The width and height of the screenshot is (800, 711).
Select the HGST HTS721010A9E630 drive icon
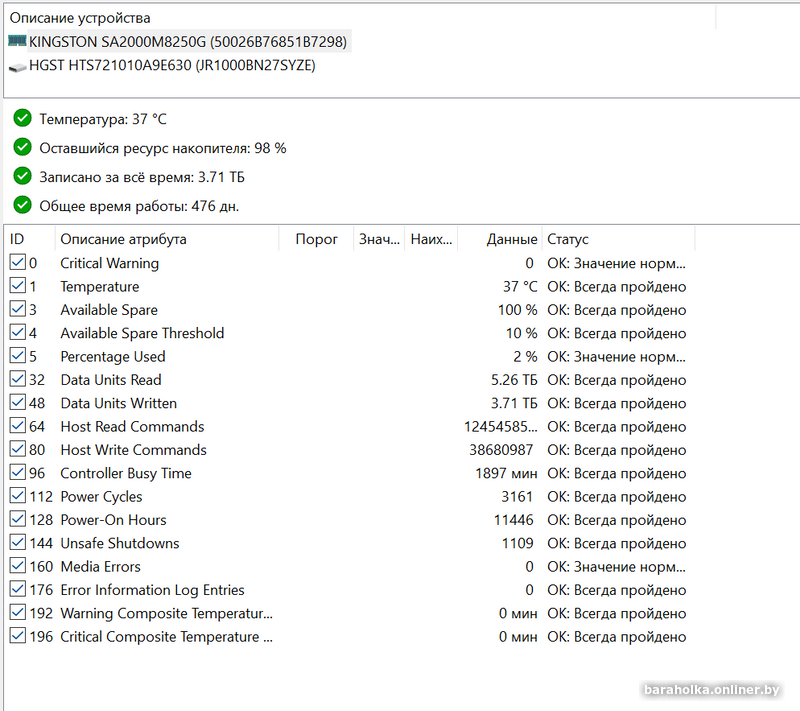pos(17,66)
